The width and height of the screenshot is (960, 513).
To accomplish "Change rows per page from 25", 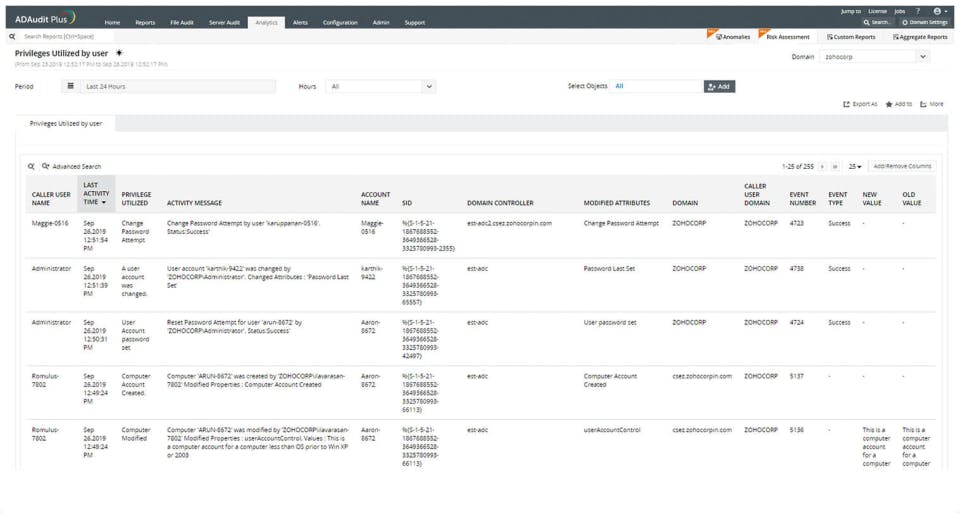I will pyautogui.click(x=854, y=167).
